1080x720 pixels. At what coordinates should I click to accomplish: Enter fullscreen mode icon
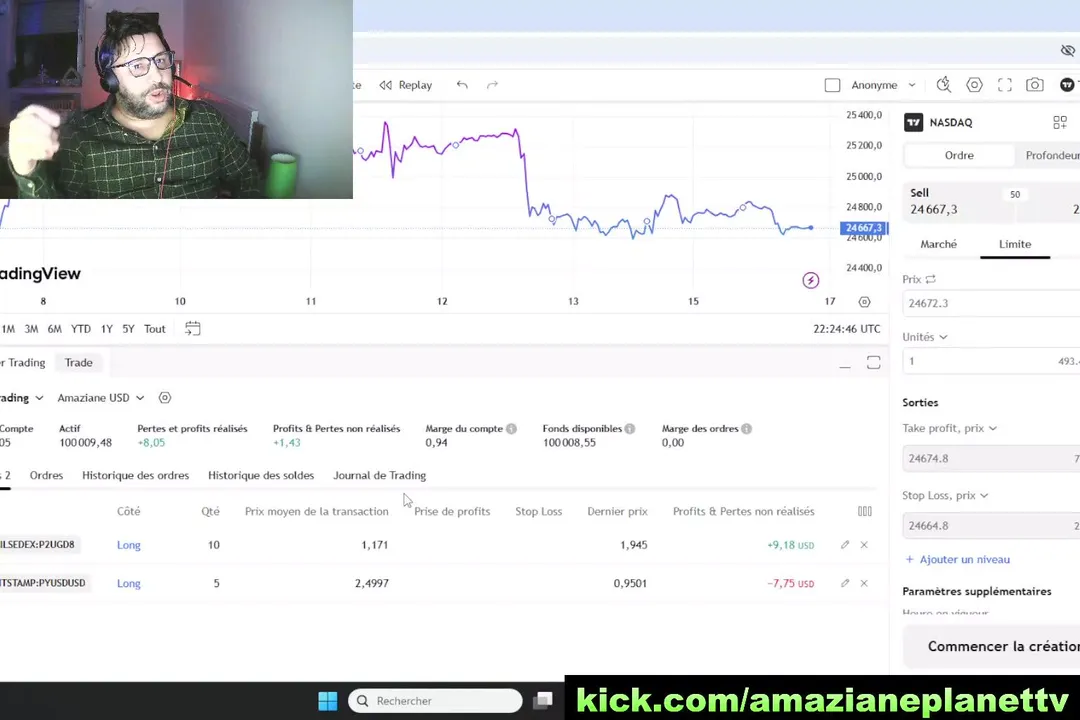[x=1004, y=85]
